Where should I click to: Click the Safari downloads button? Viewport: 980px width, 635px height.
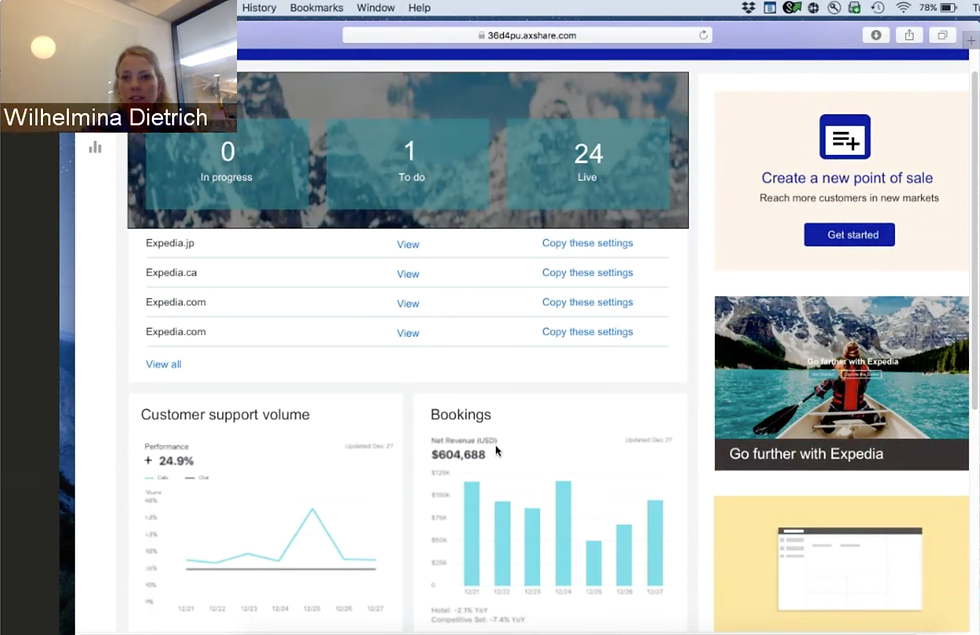pyautogui.click(x=876, y=35)
